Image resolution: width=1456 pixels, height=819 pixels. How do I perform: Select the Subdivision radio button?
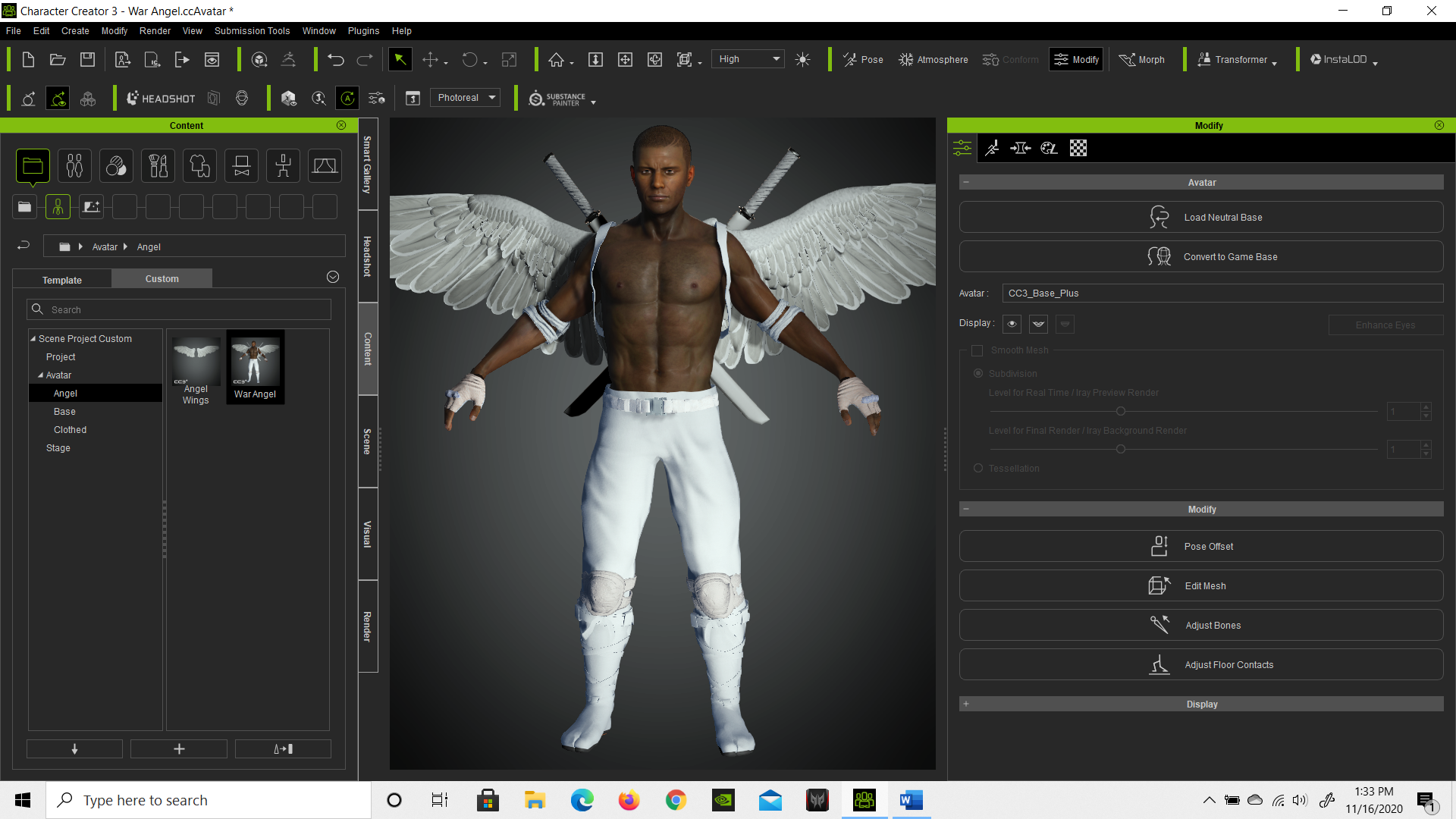[x=978, y=374]
